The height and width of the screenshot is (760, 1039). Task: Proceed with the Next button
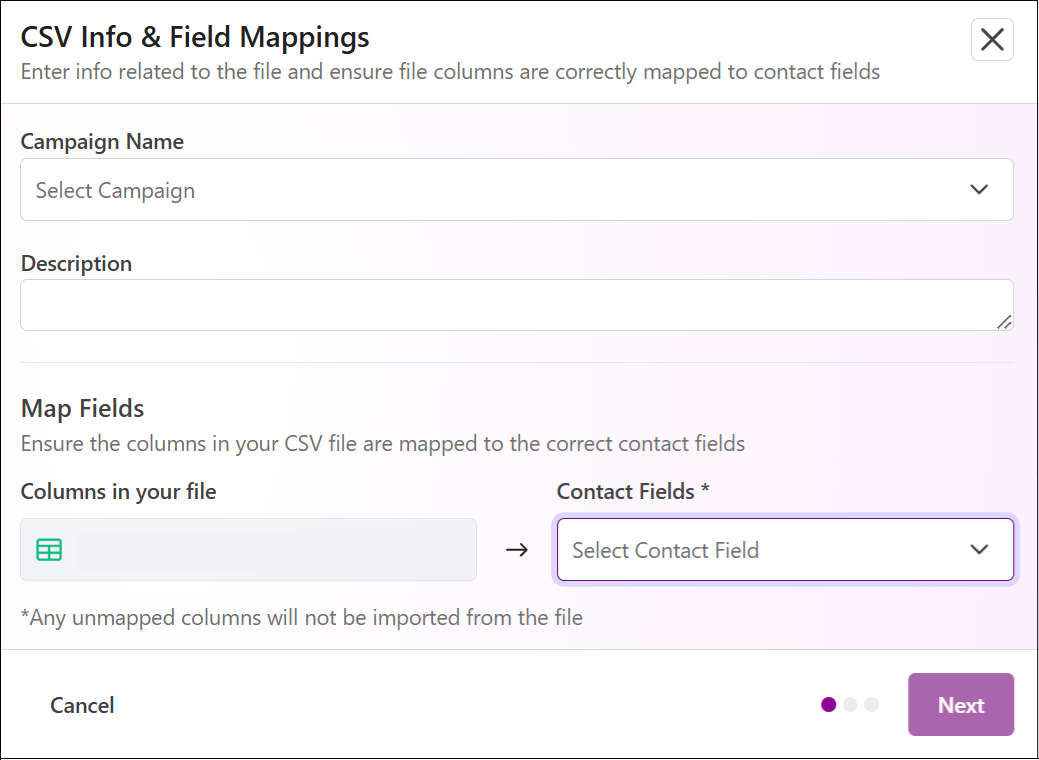coord(961,704)
